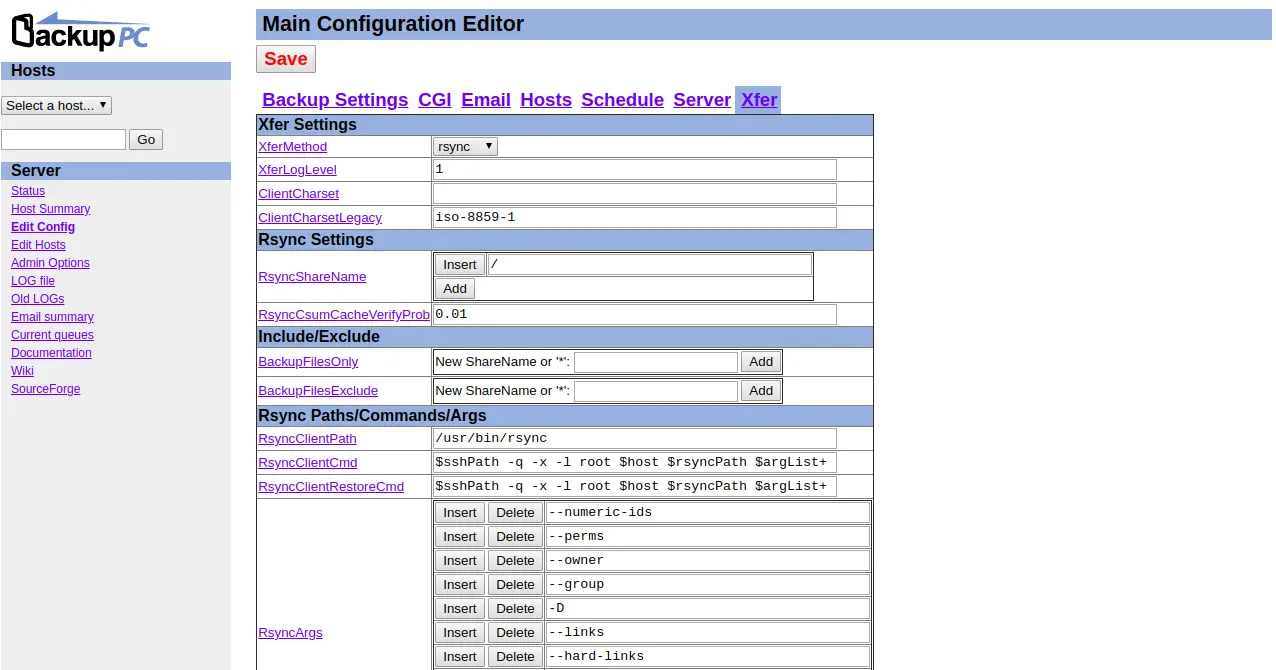Click the XferLogLevel help link
Image resolution: width=1276 pixels, height=670 pixels.
[x=297, y=170]
